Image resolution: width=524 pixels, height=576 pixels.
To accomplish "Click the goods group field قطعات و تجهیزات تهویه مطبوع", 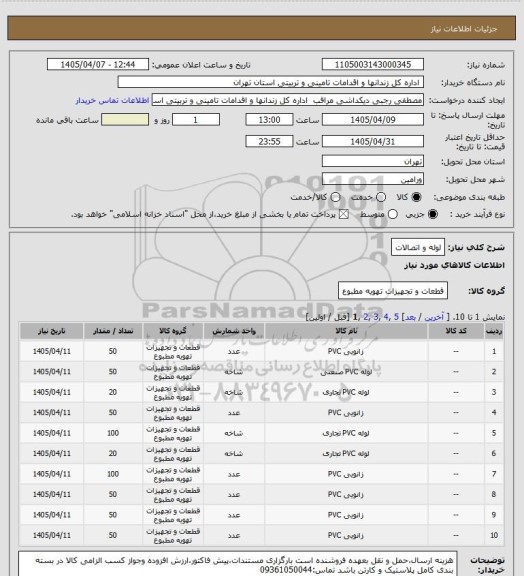I will click(x=392, y=291).
